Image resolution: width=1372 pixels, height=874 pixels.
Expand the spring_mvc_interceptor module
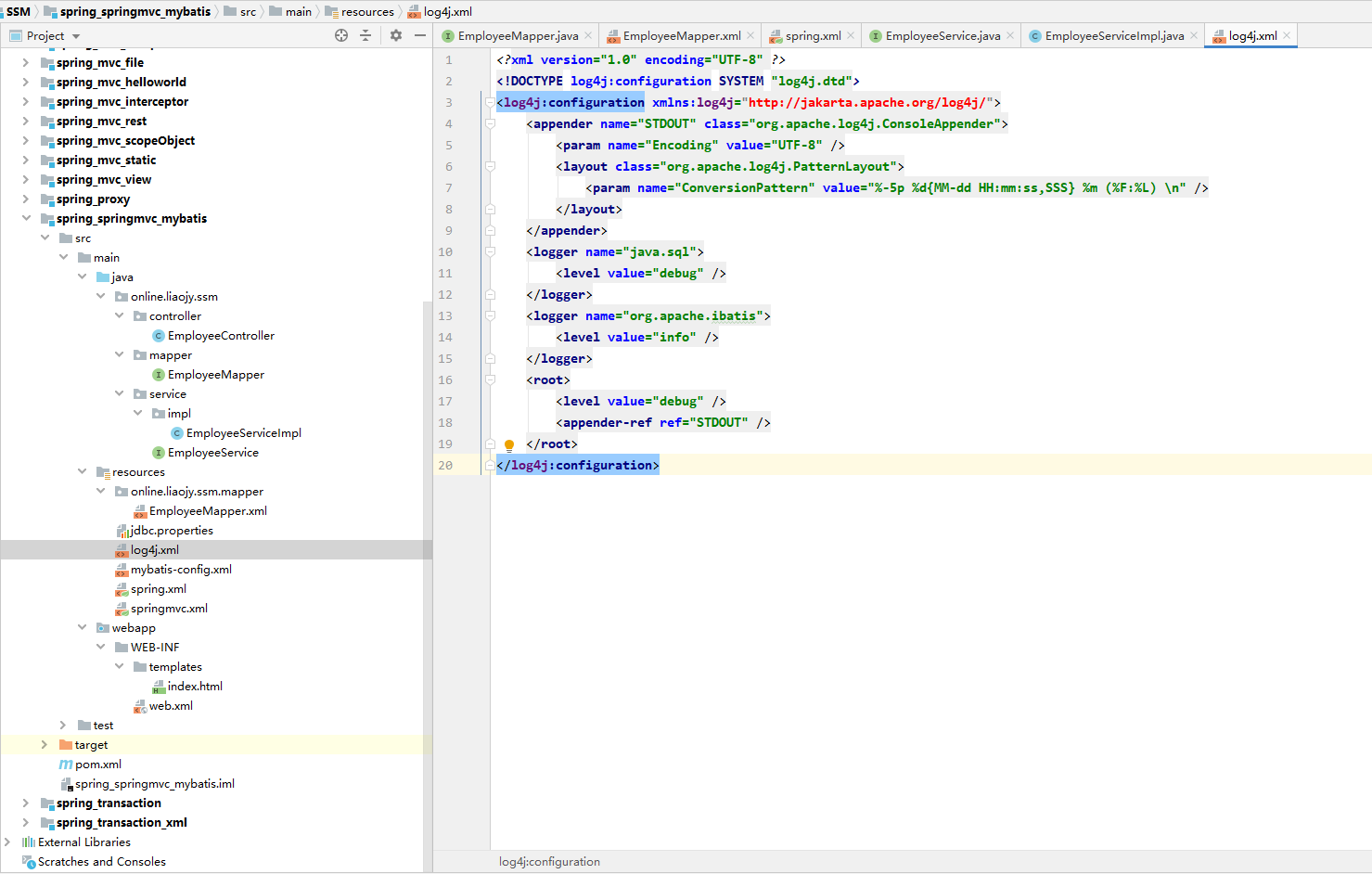(x=26, y=102)
